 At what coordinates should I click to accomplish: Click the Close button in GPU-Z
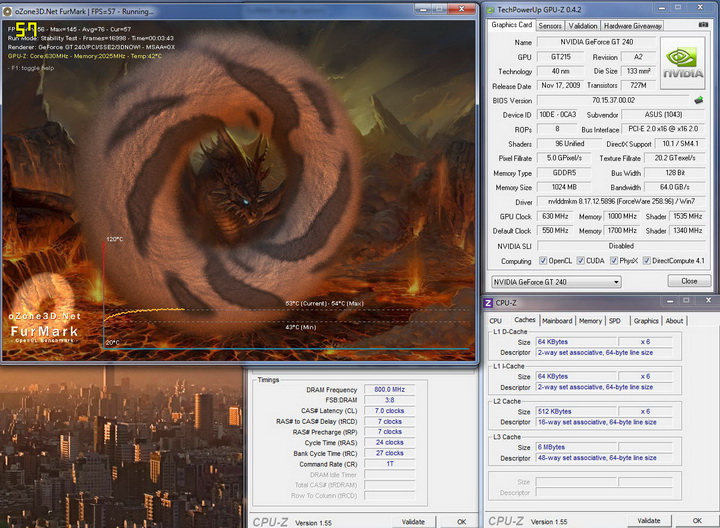(689, 281)
